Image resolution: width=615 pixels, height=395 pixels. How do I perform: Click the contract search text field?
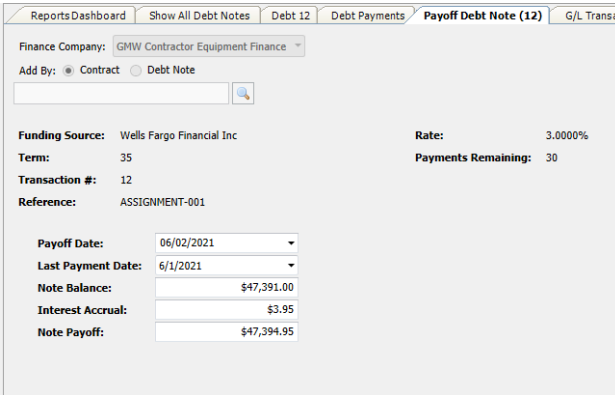121,93
